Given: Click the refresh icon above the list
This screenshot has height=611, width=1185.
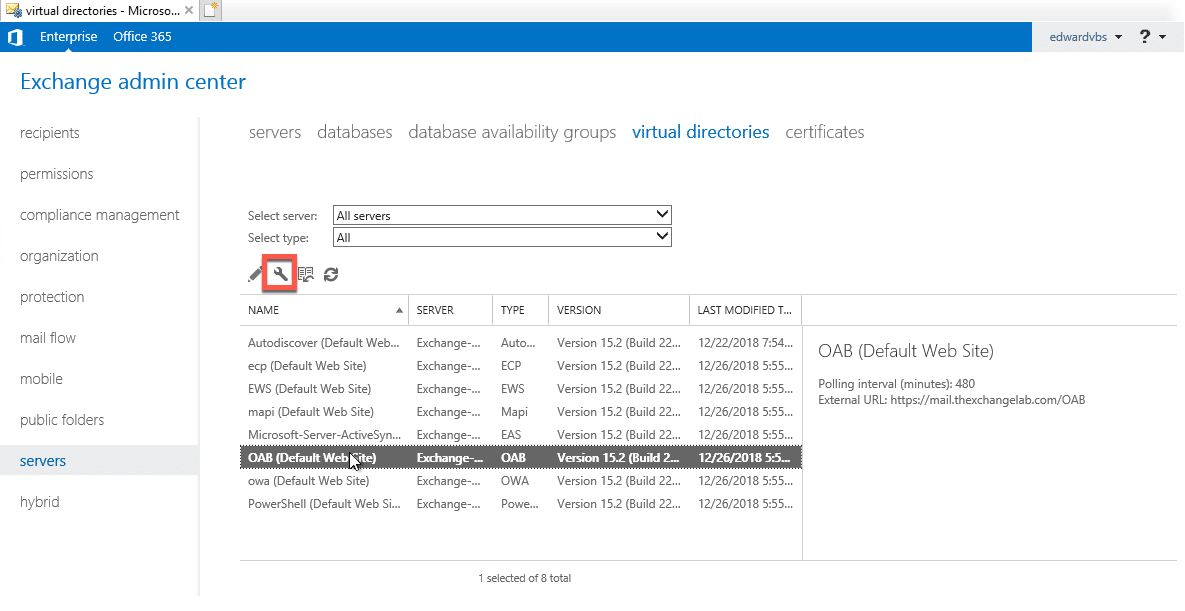Looking at the screenshot, I should [x=331, y=273].
